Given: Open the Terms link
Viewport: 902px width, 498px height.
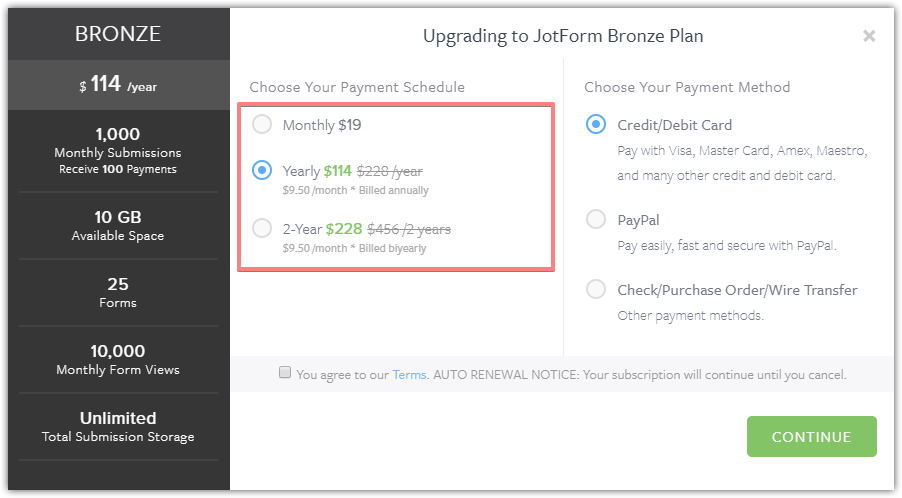Looking at the screenshot, I should 409,375.
